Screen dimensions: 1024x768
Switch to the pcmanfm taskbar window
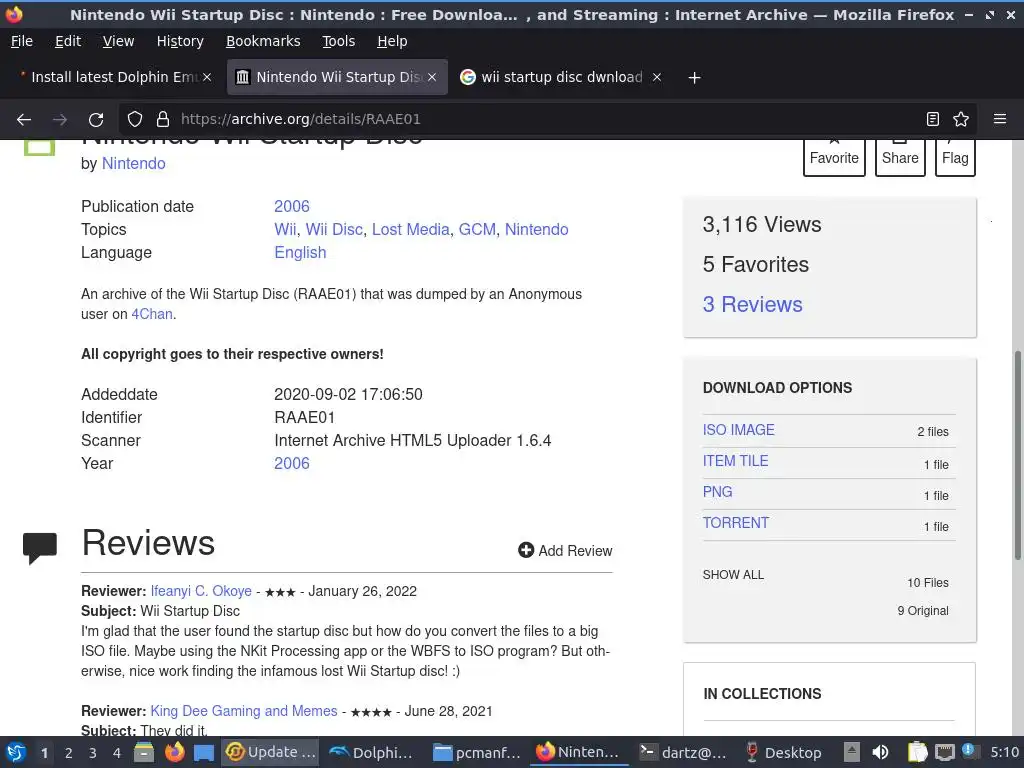pos(477,752)
